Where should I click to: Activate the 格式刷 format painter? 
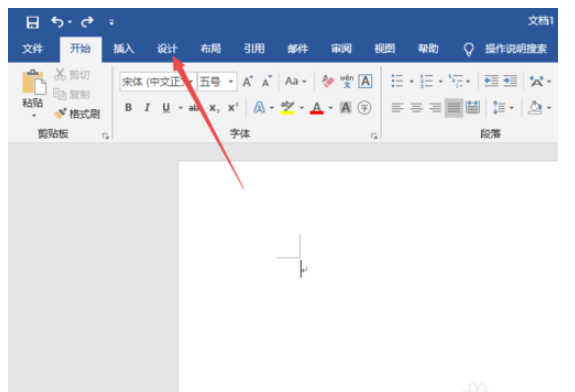coord(77,114)
